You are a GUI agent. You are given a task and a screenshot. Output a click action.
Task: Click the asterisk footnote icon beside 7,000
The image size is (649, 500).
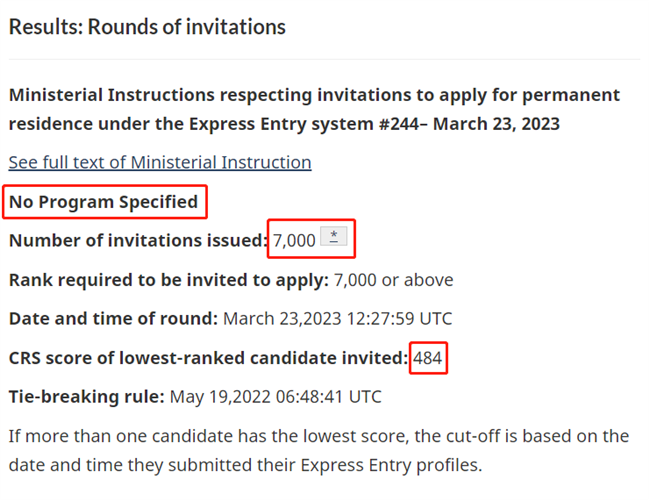coord(333,237)
